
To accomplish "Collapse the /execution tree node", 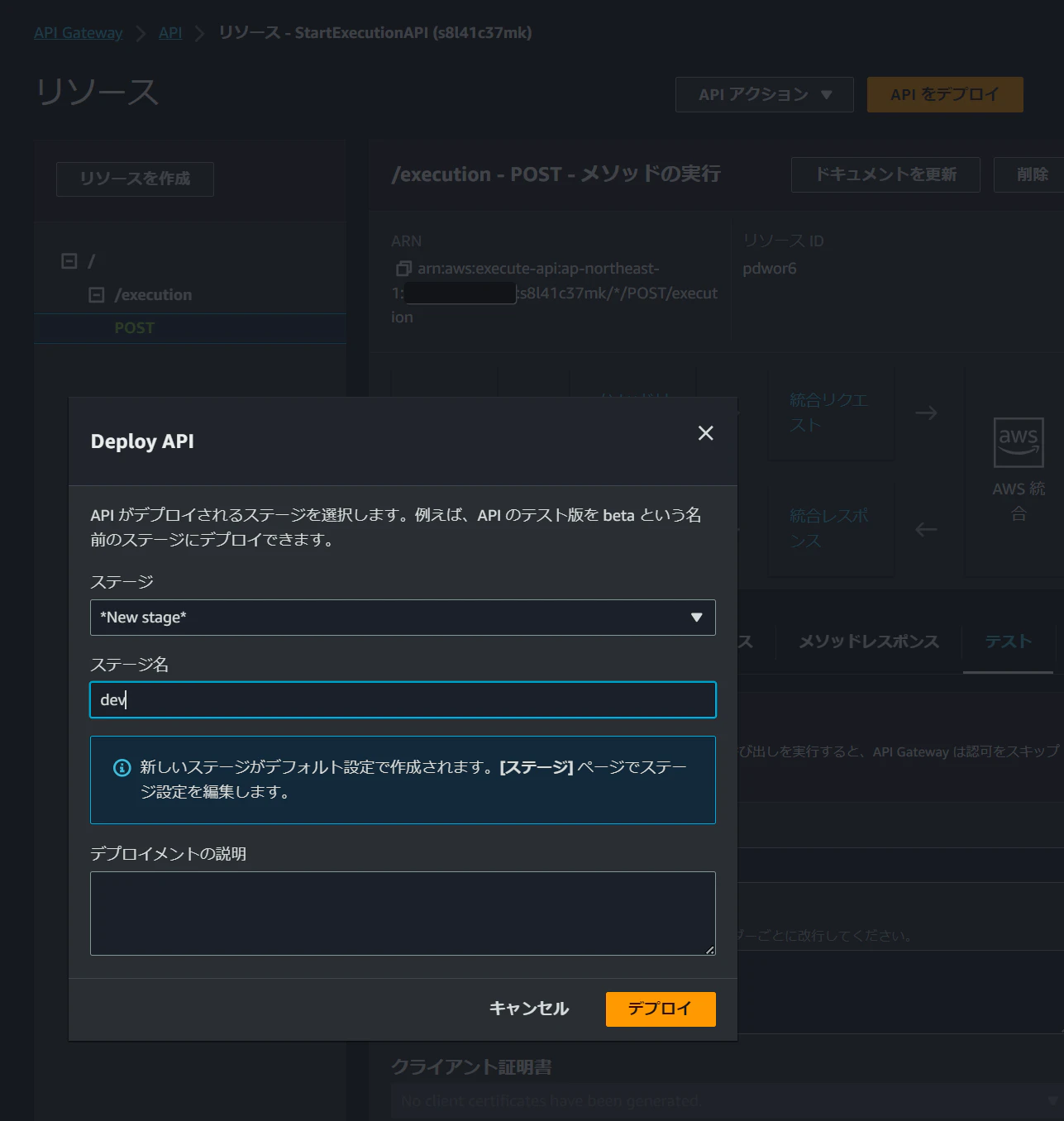I will tap(97, 295).
